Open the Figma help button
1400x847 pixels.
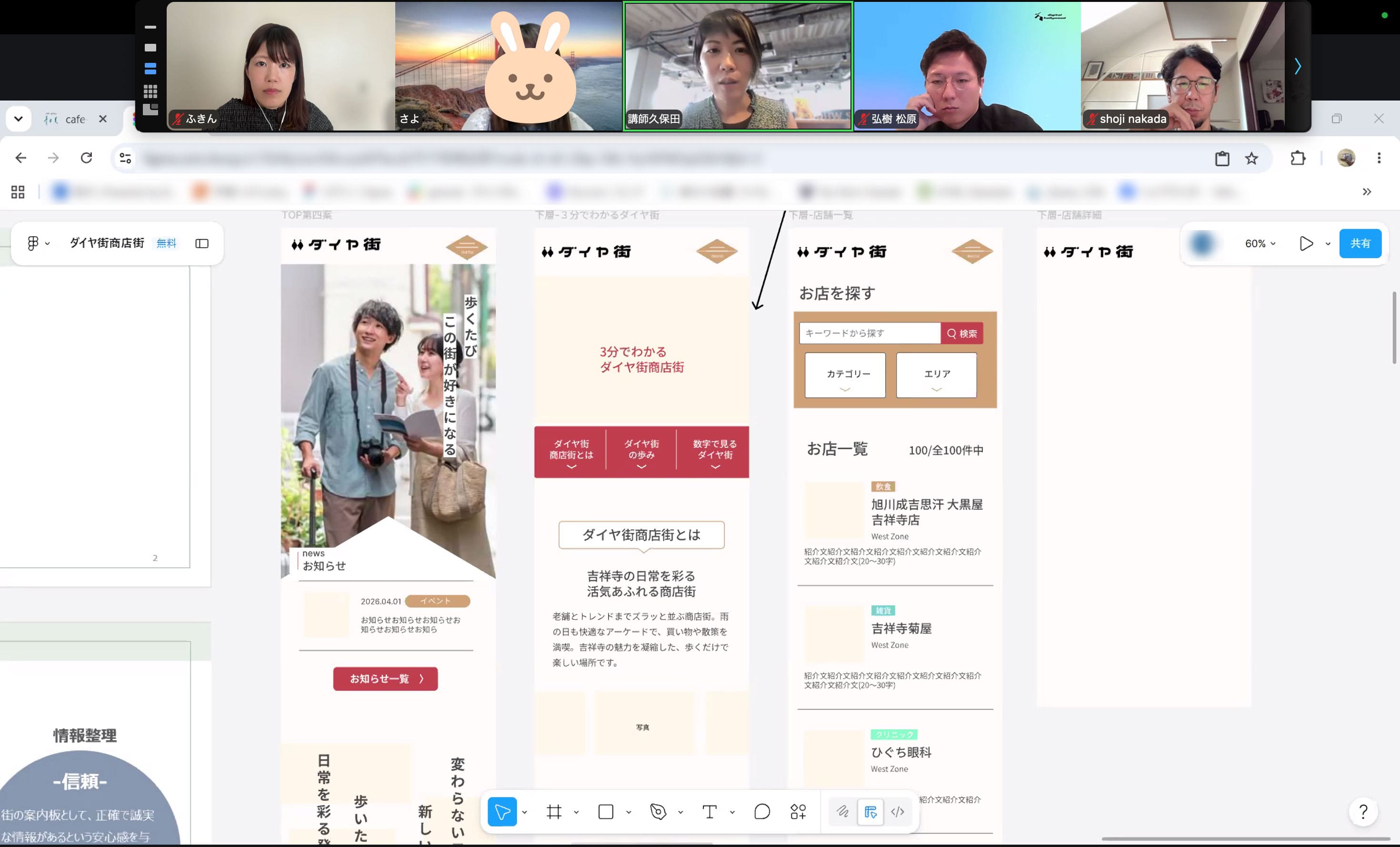1363,811
